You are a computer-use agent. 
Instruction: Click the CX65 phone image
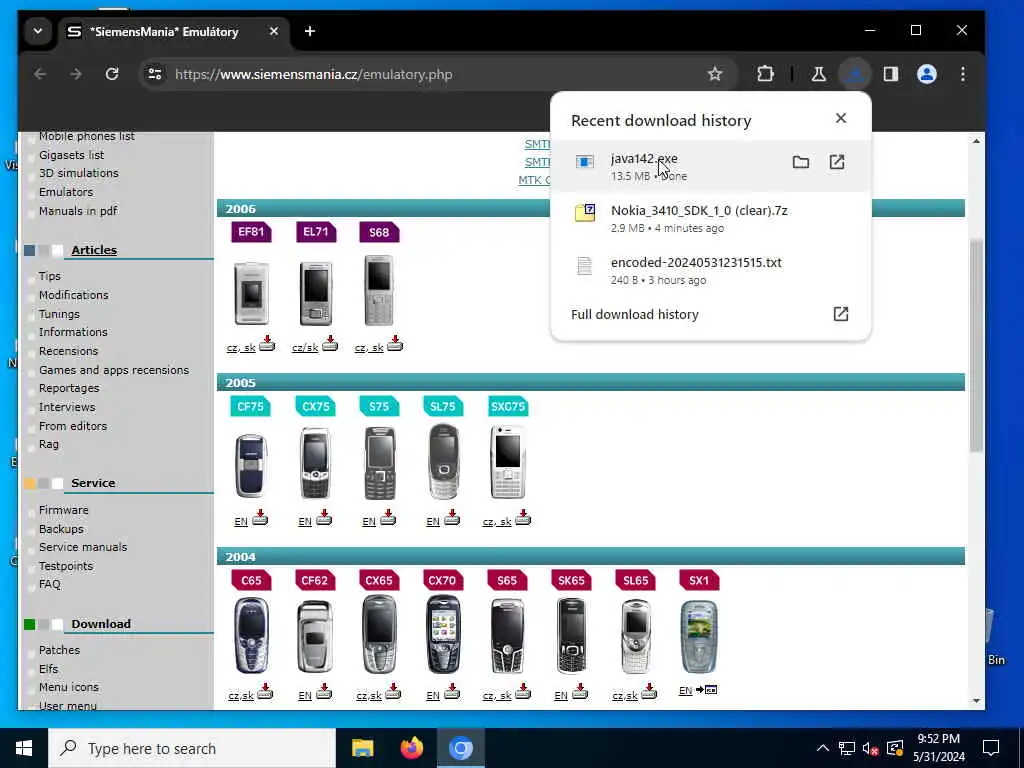[379, 635]
